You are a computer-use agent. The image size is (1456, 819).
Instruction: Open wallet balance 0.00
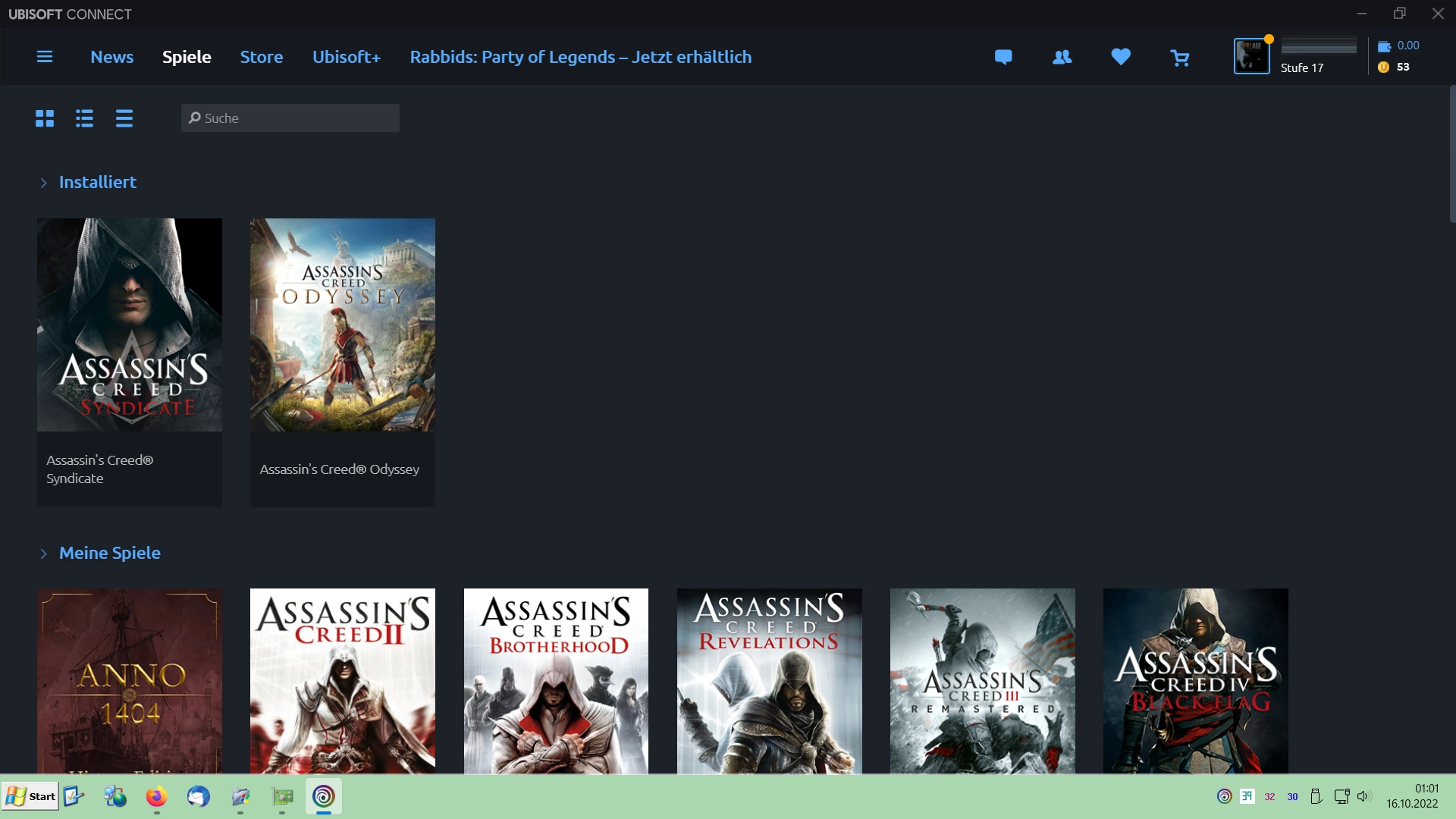[x=1398, y=45]
